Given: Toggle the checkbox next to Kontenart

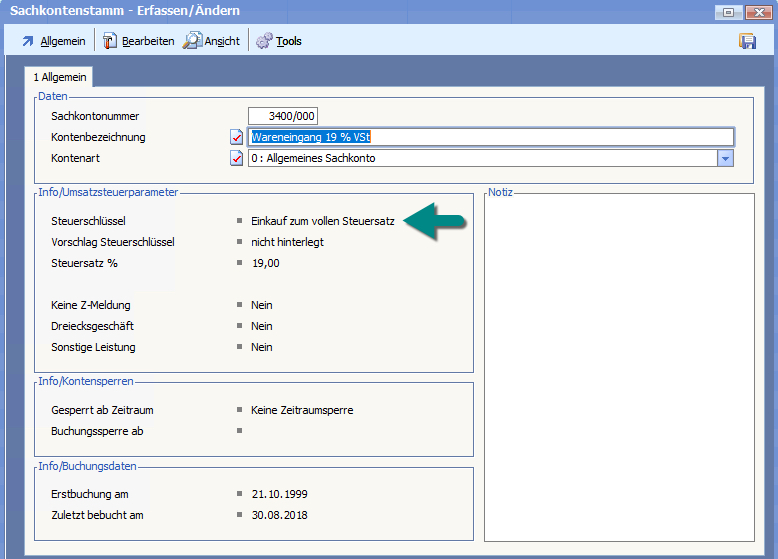Looking at the screenshot, I should point(237,159).
